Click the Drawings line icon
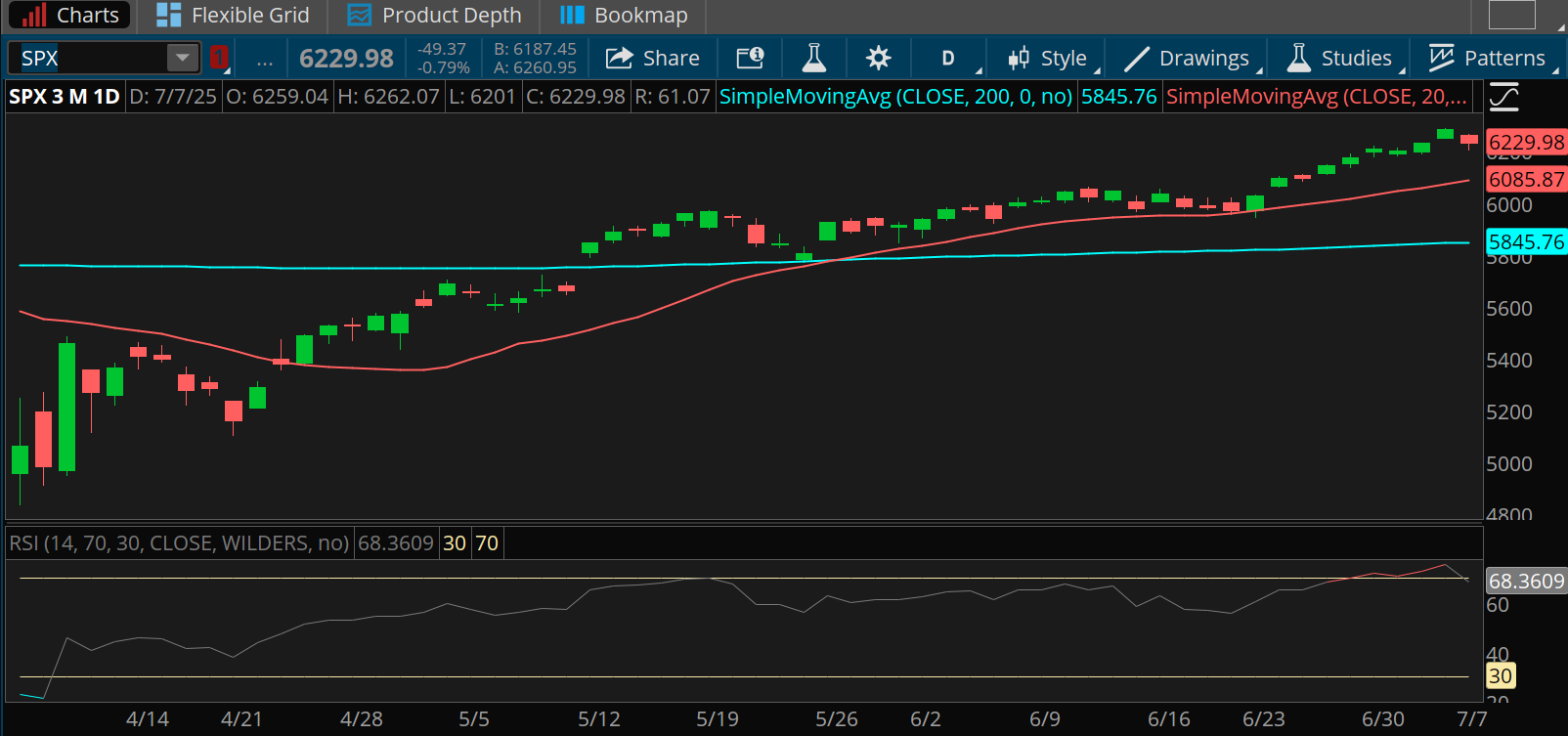Viewport: 1568px width, 736px height. (x=1137, y=59)
